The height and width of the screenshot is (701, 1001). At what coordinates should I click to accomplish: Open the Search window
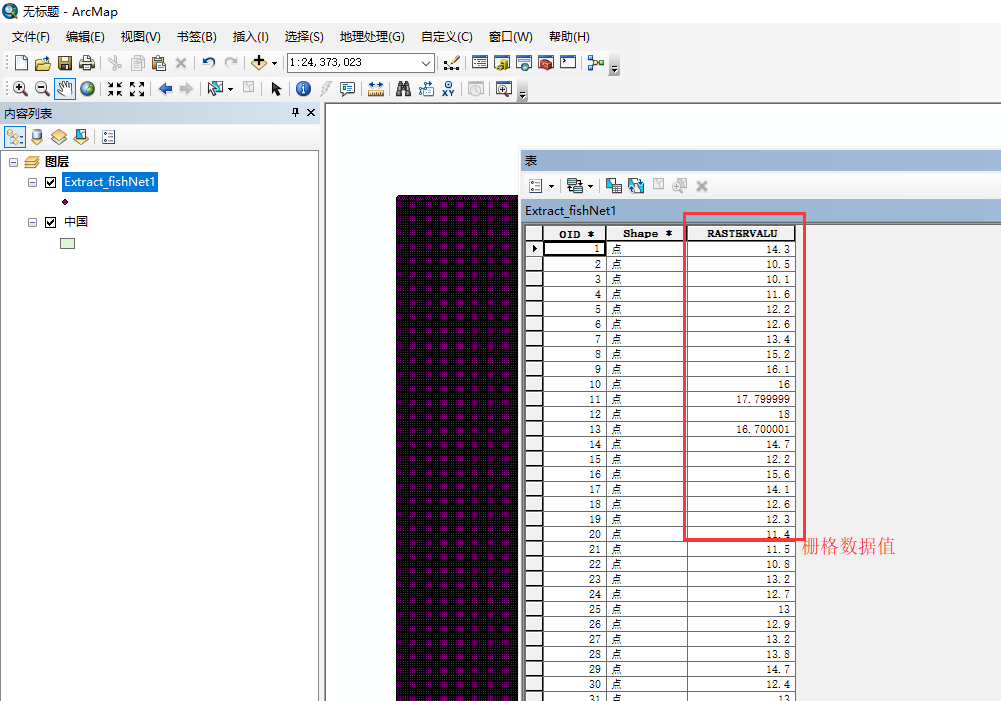click(x=523, y=63)
